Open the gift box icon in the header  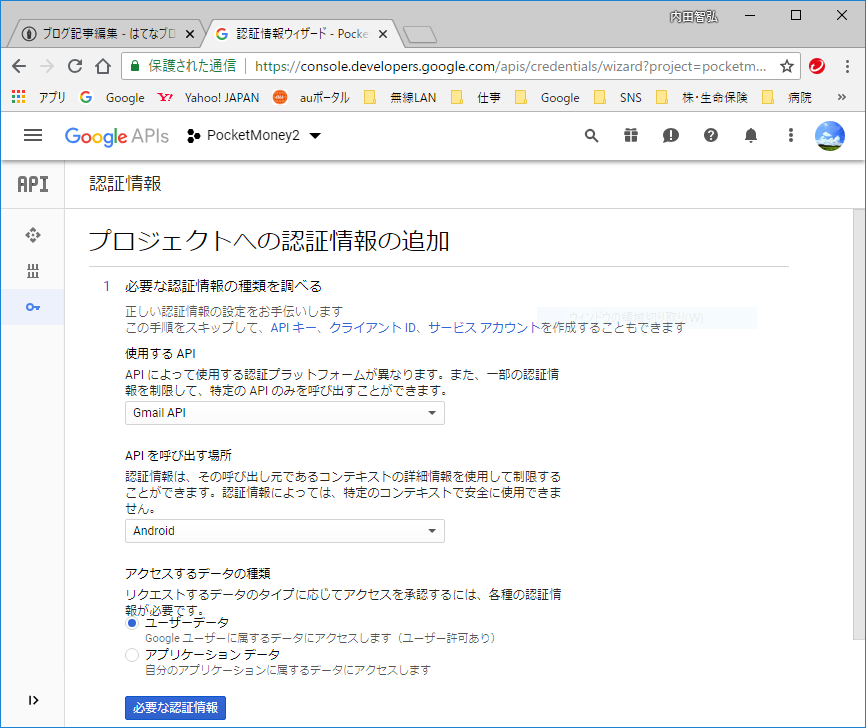[631, 135]
